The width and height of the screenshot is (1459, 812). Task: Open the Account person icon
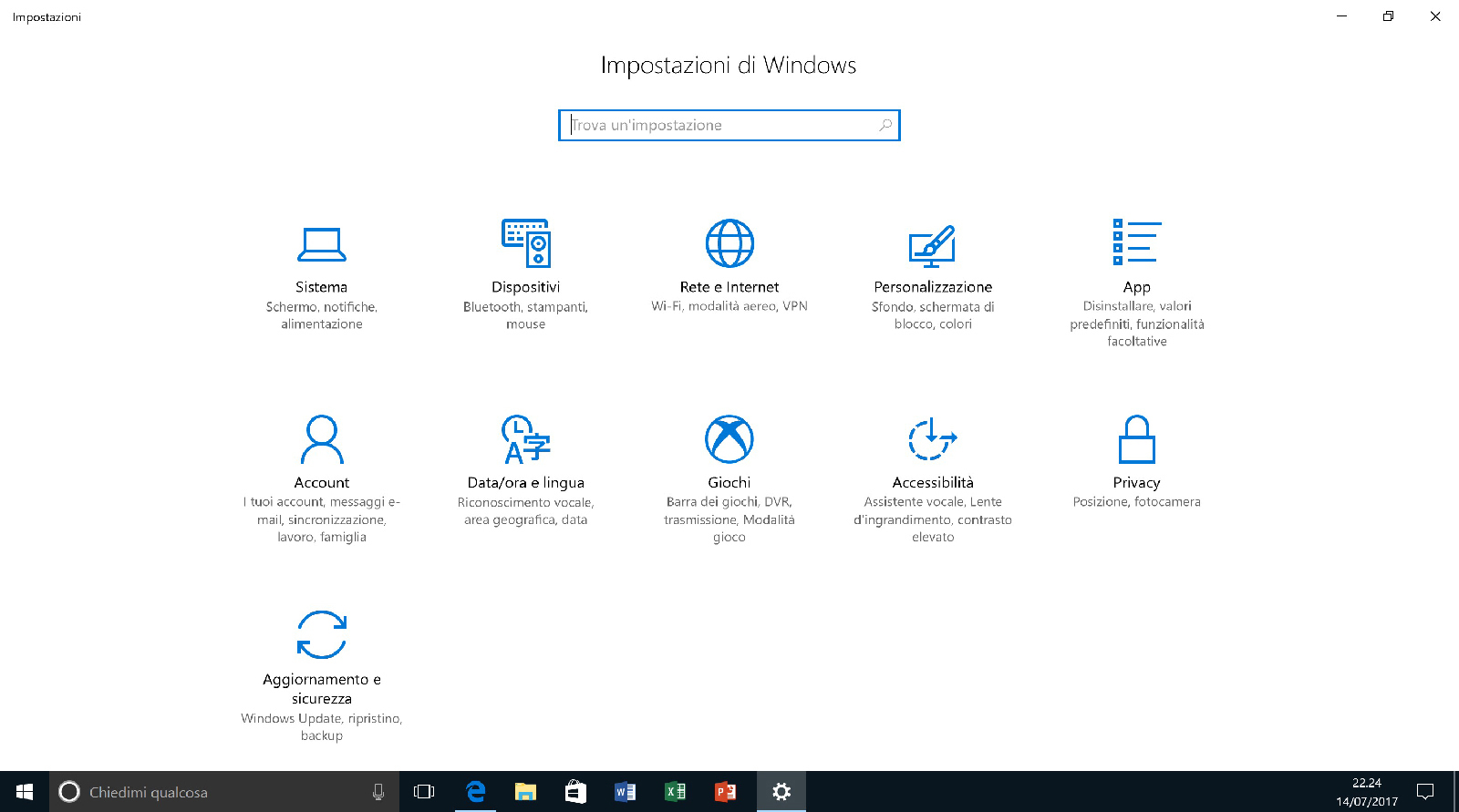(x=322, y=439)
